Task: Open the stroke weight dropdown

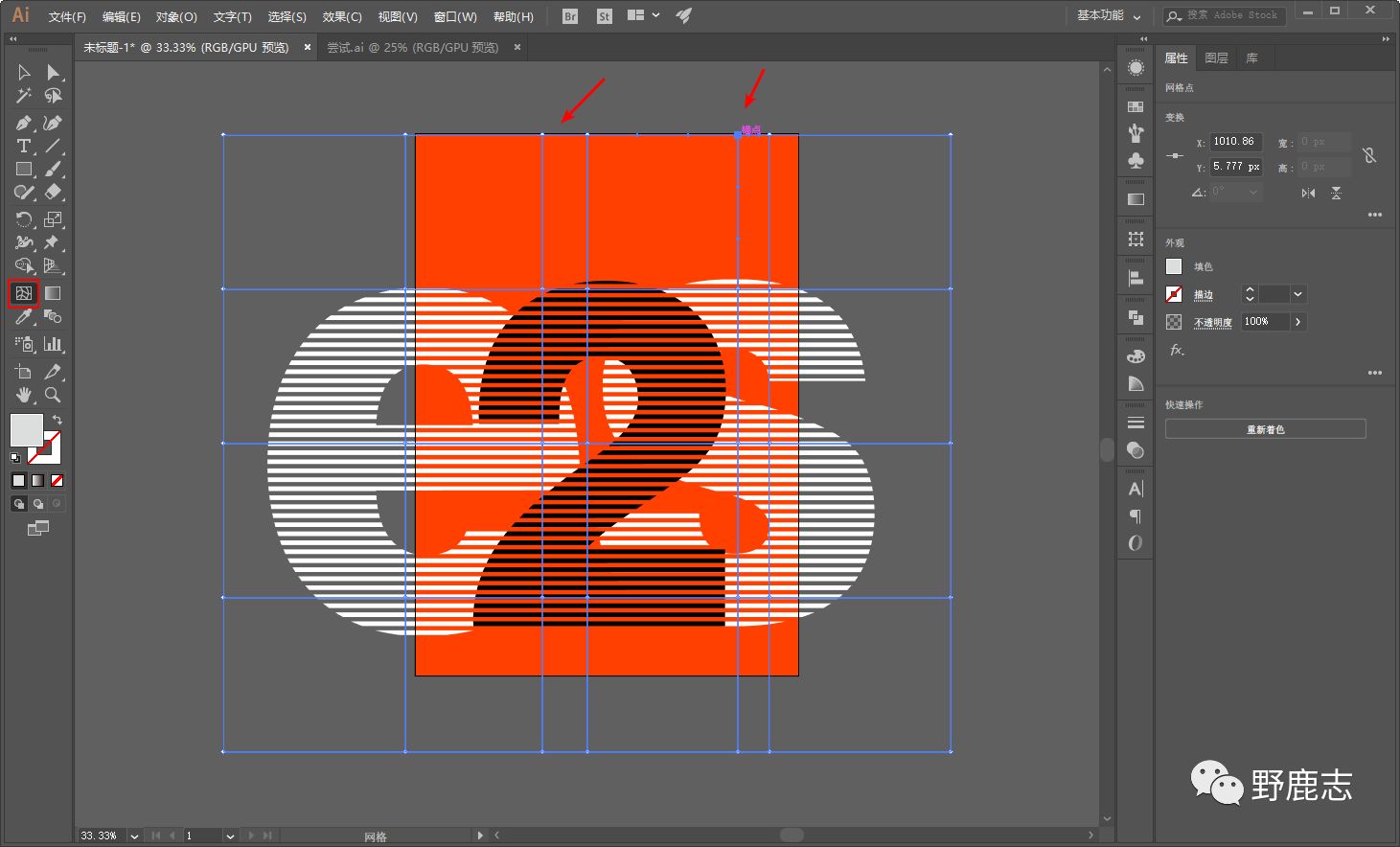Action: click(1297, 294)
